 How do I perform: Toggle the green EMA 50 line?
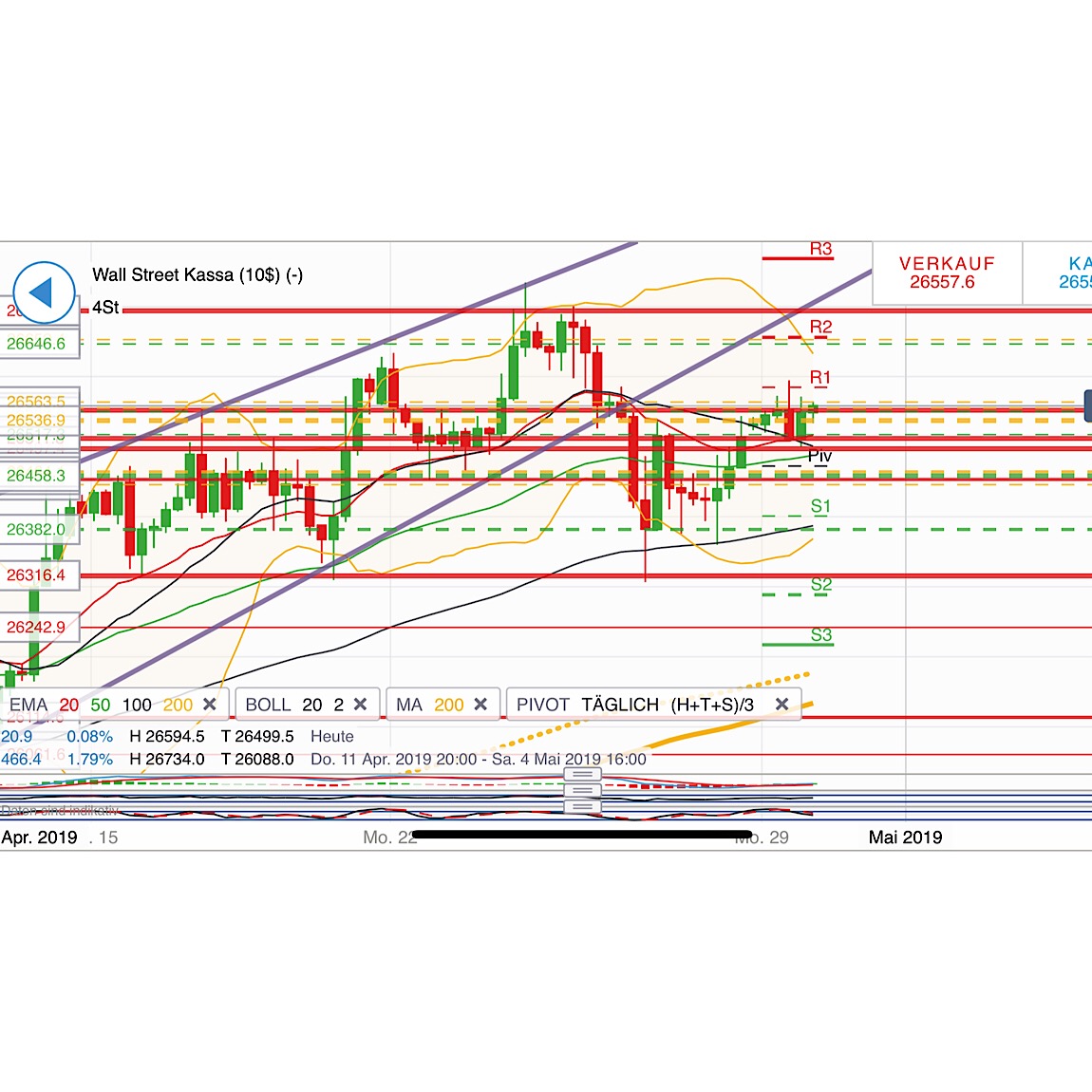coord(100,704)
